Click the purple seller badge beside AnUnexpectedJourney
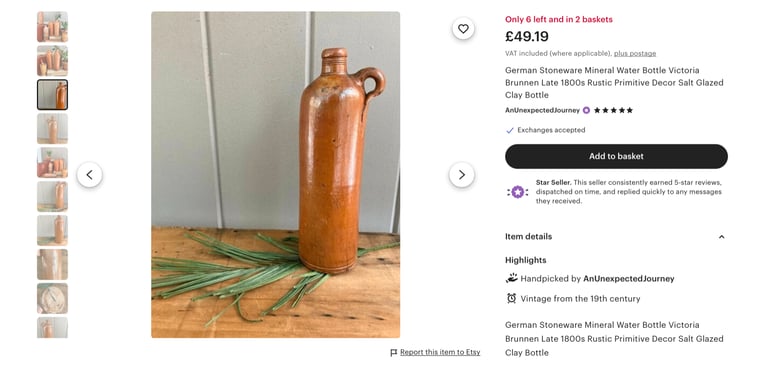 586,110
